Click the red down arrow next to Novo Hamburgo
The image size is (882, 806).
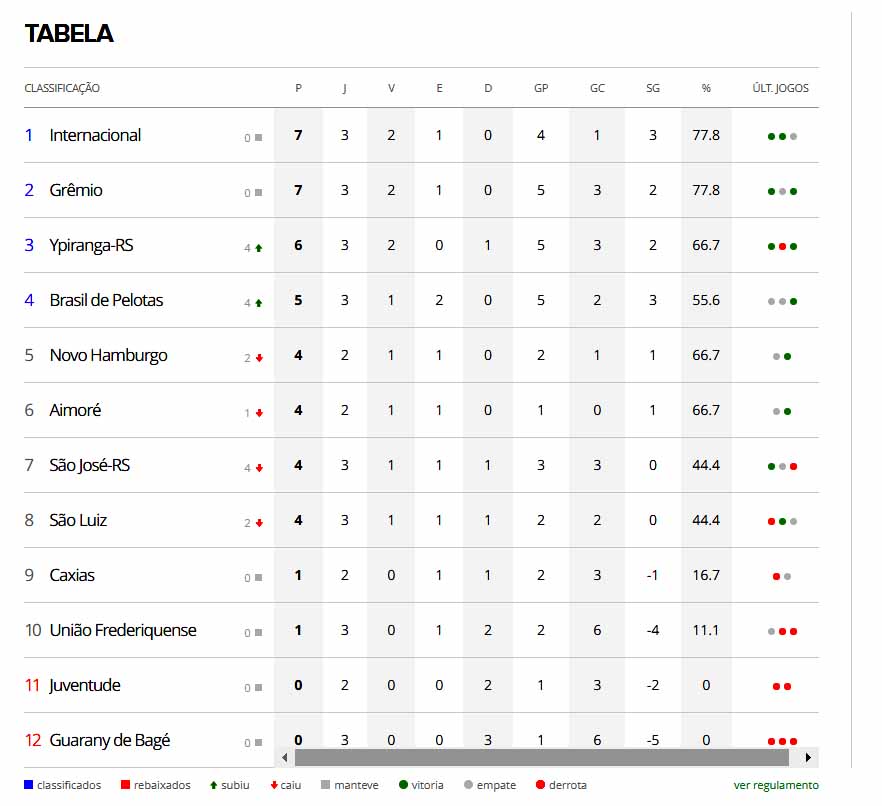(259, 358)
